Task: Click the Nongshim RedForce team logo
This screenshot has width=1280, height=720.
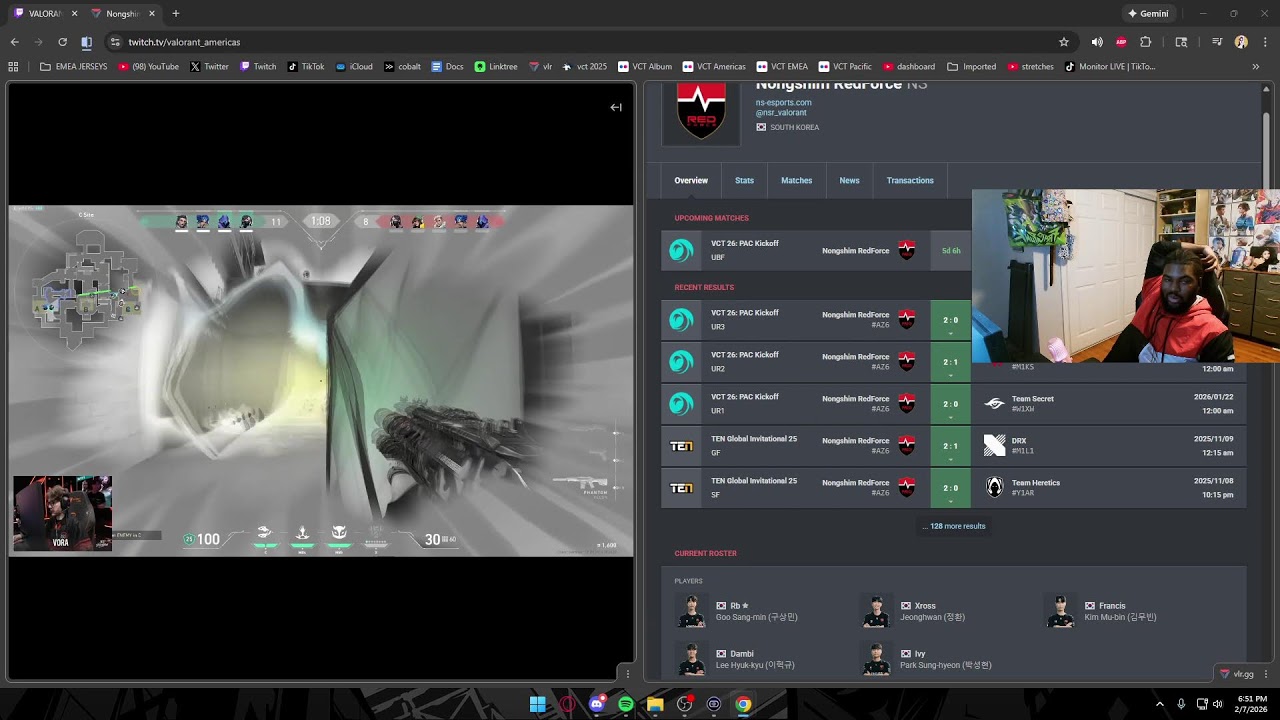Action: tap(701, 112)
